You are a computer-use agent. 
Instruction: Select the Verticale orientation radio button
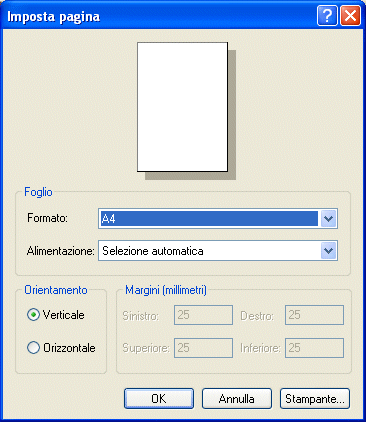pos(33,315)
